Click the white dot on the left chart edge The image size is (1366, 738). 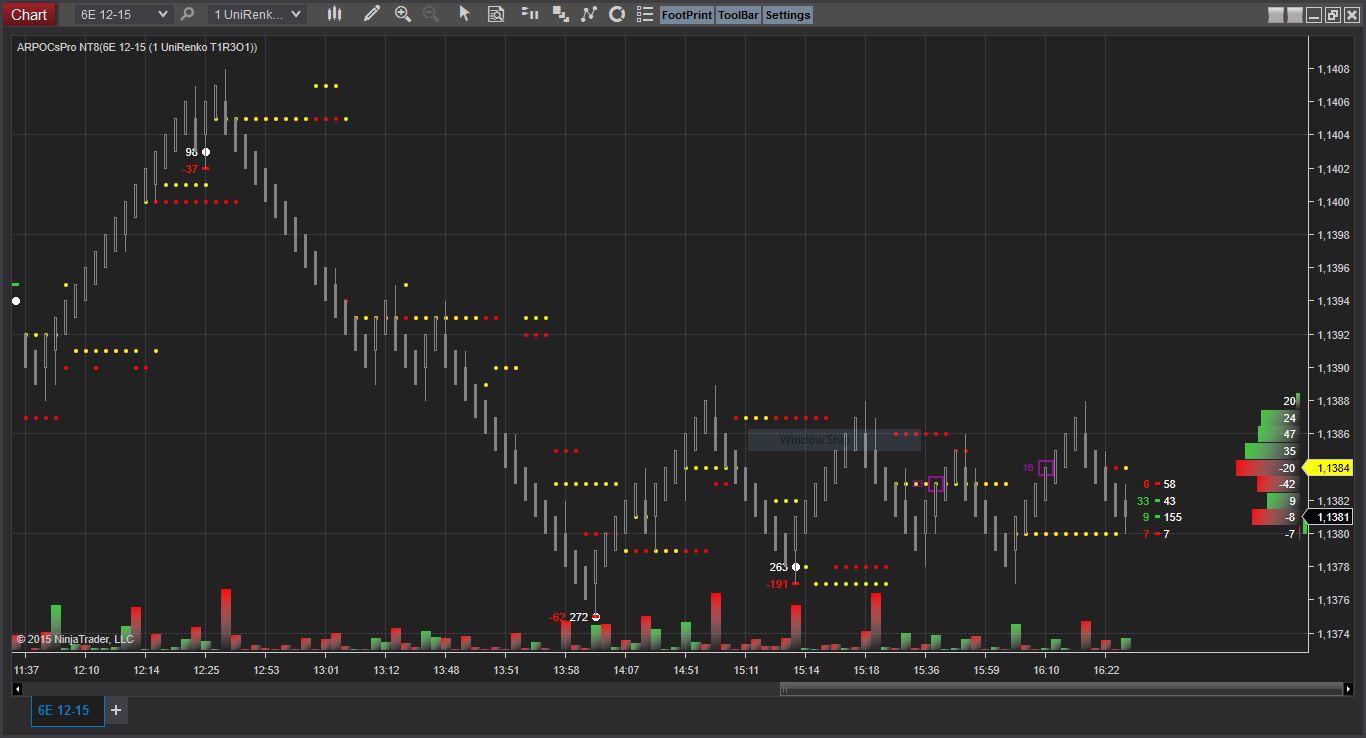[16, 301]
